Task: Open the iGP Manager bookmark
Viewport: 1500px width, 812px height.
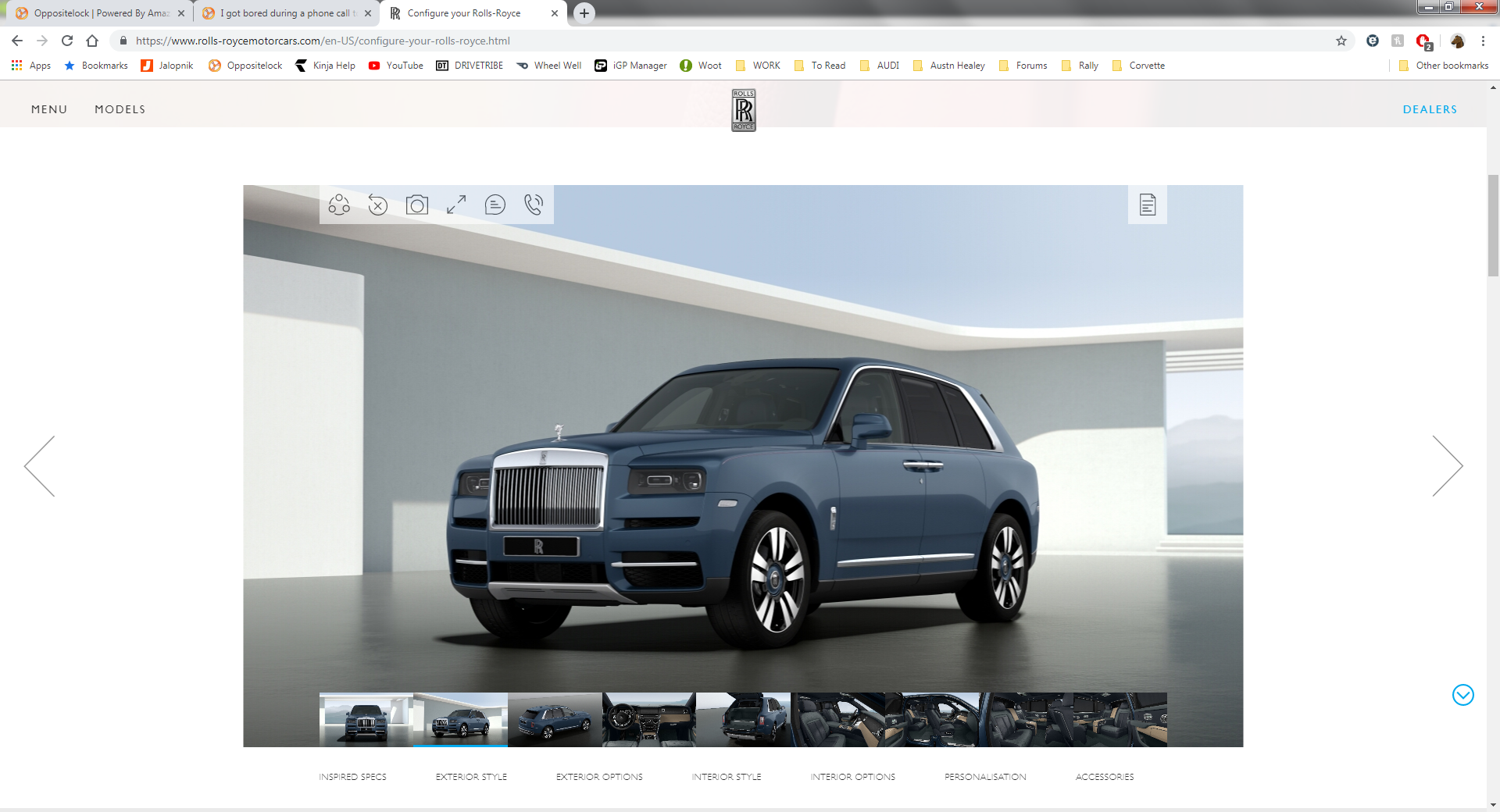Action: (x=631, y=66)
